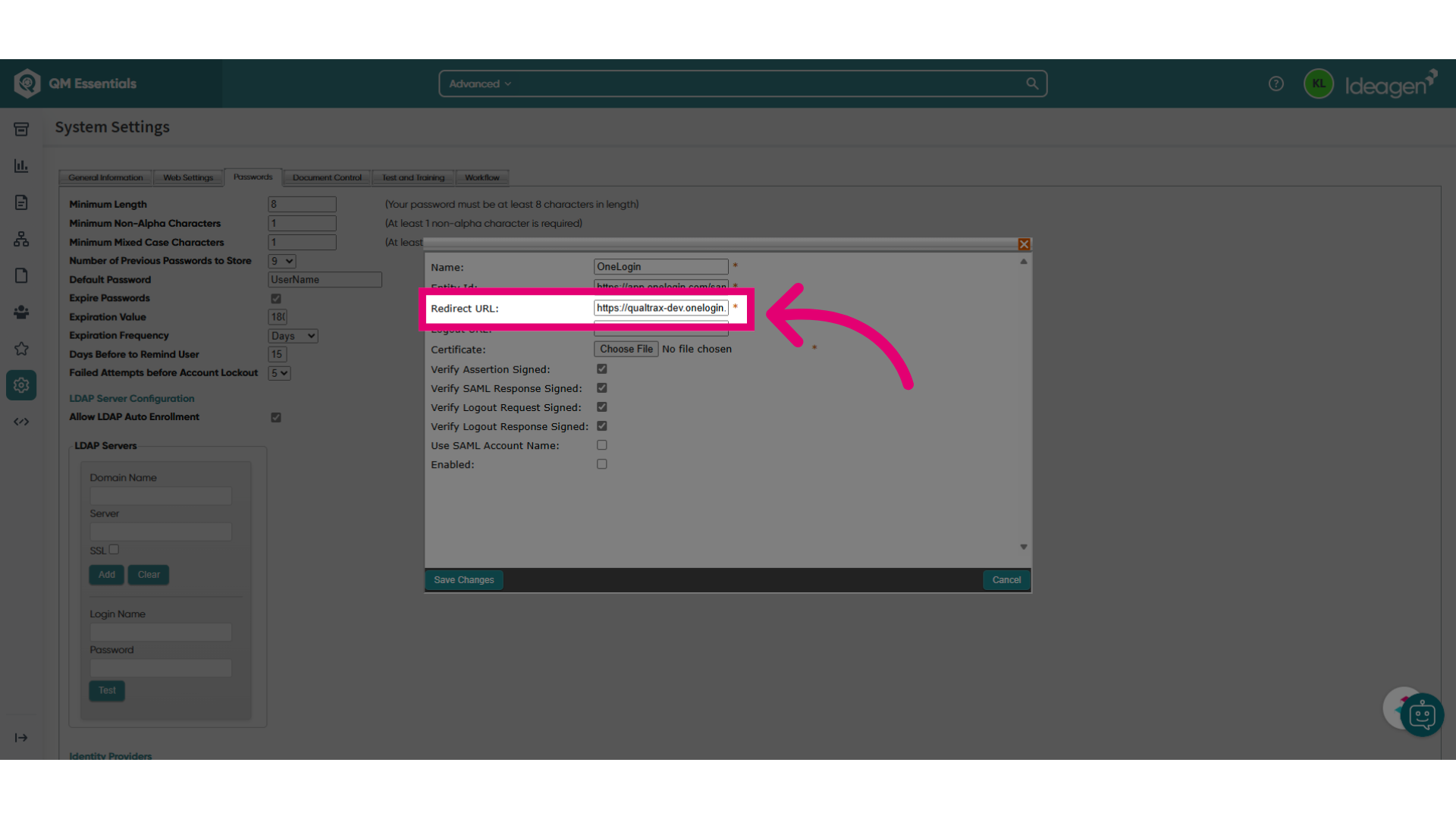This screenshot has height=819, width=1456.
Task: Click the dialog scrollbar up arrow
Action: 1024,262
